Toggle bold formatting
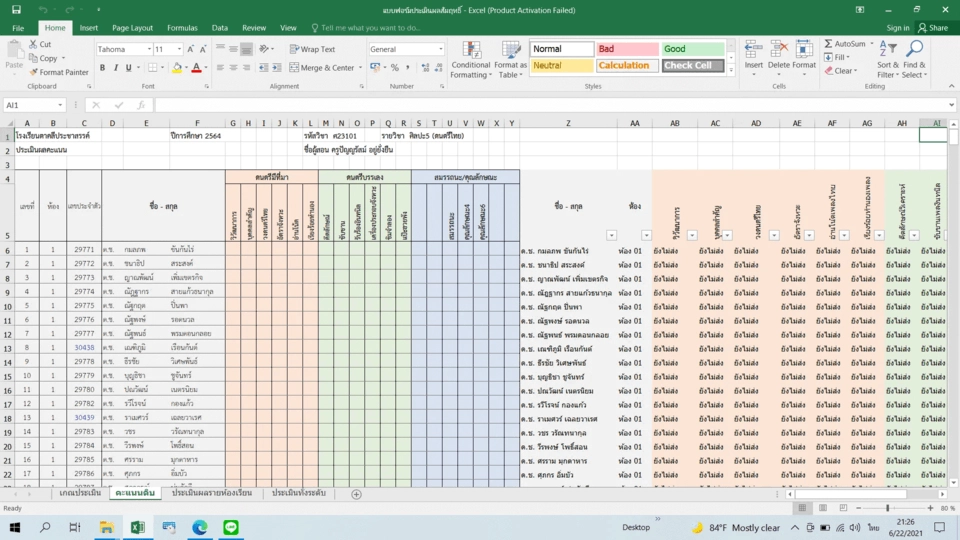Screen dimensions: 960x540 102,68
